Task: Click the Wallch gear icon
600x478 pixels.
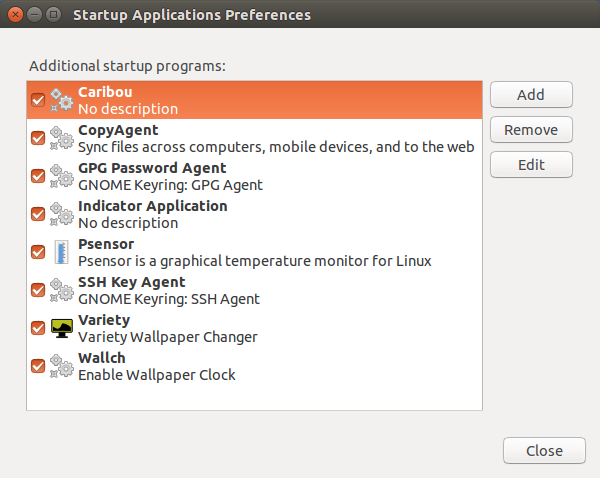Action: [x=61, y=366]
